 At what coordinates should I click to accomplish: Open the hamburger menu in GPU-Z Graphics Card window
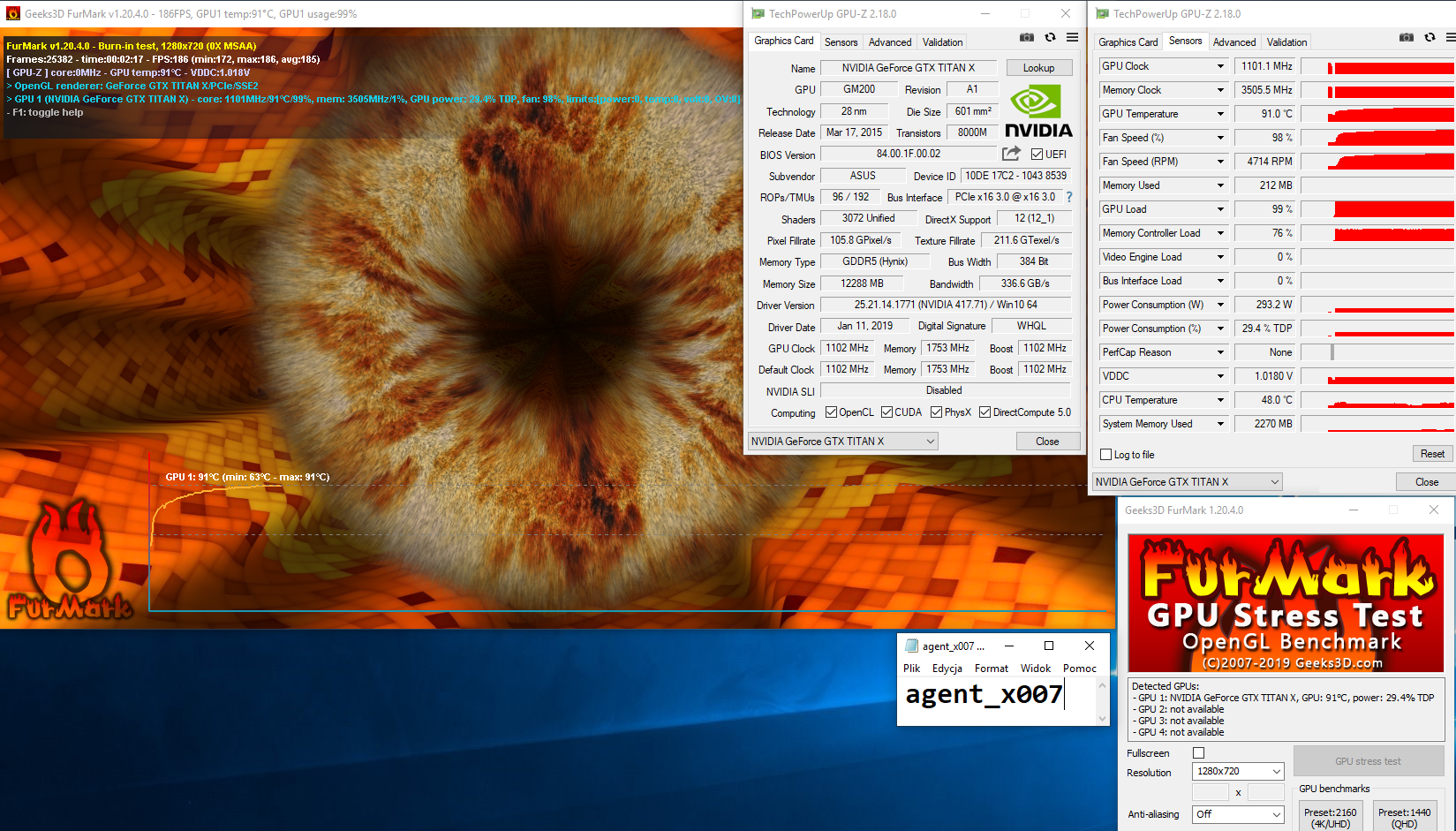pyautogui.click(x=1072, y=38)
